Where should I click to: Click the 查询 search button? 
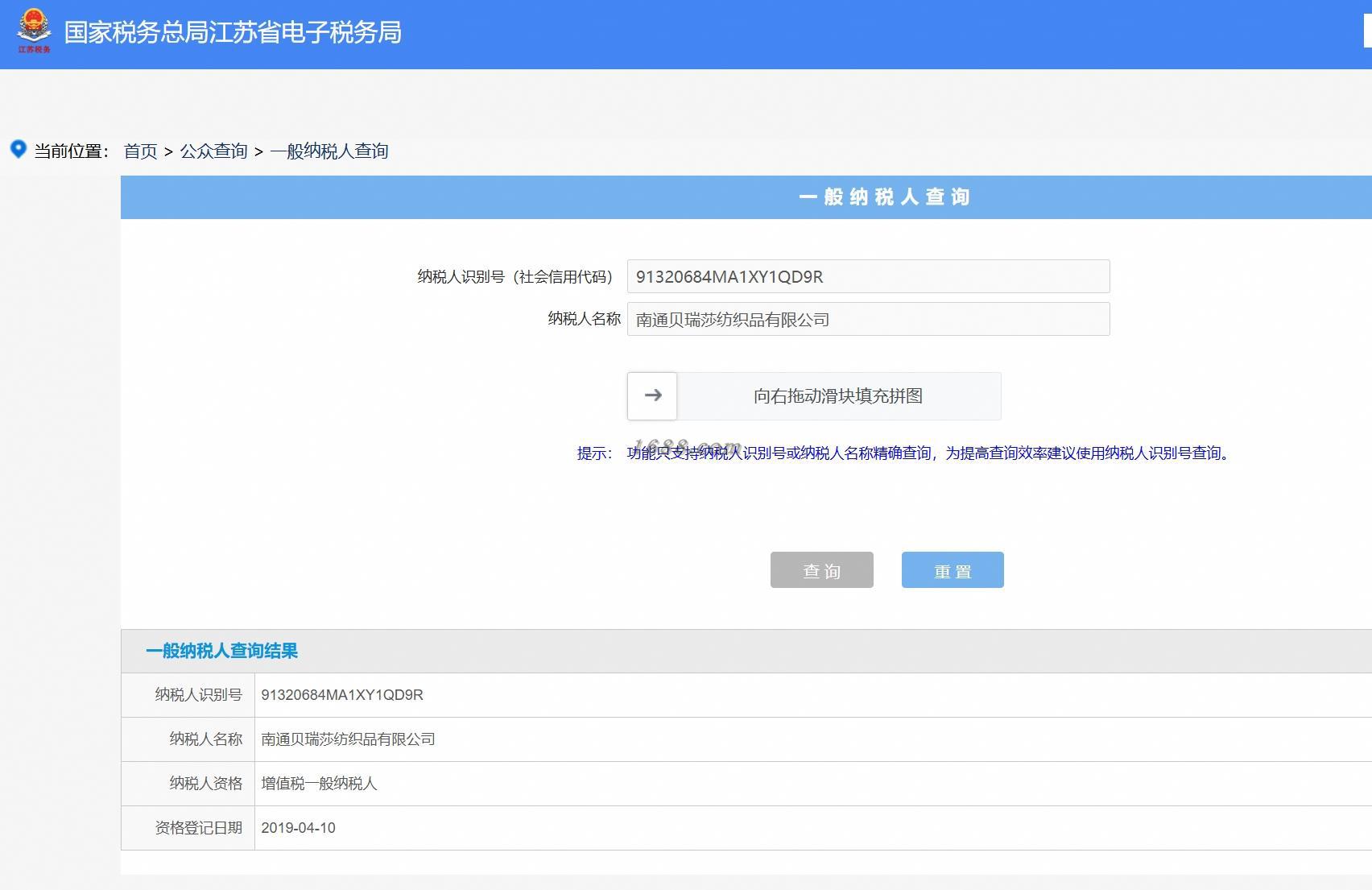pyautogui.click(x=821, y=570)
